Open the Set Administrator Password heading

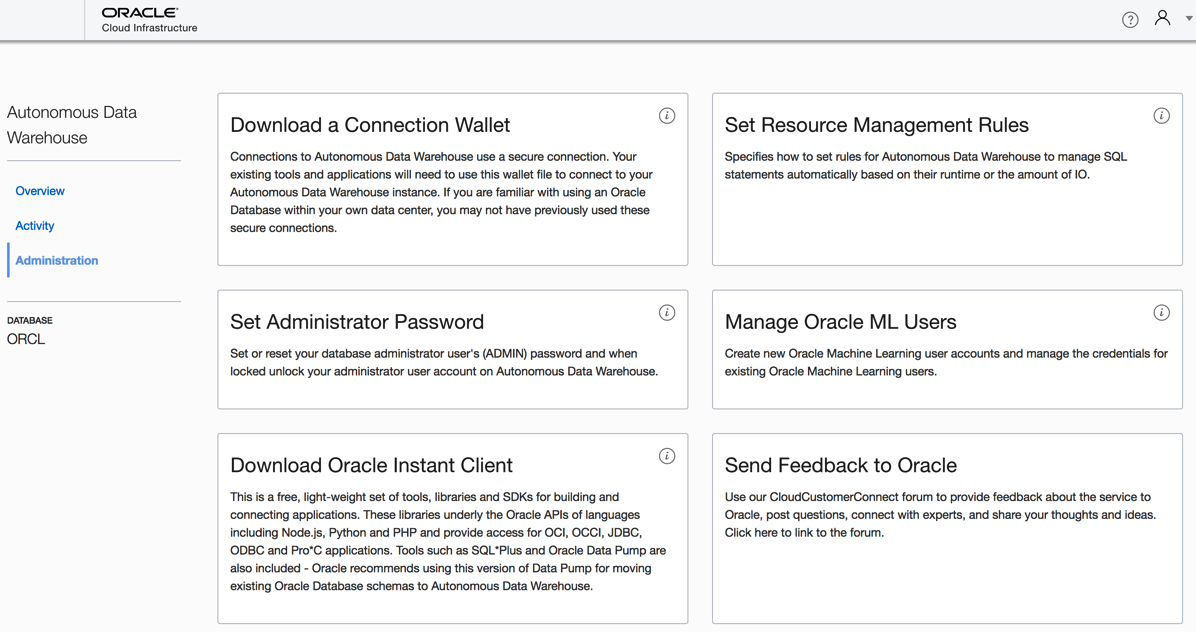[357, 322]
